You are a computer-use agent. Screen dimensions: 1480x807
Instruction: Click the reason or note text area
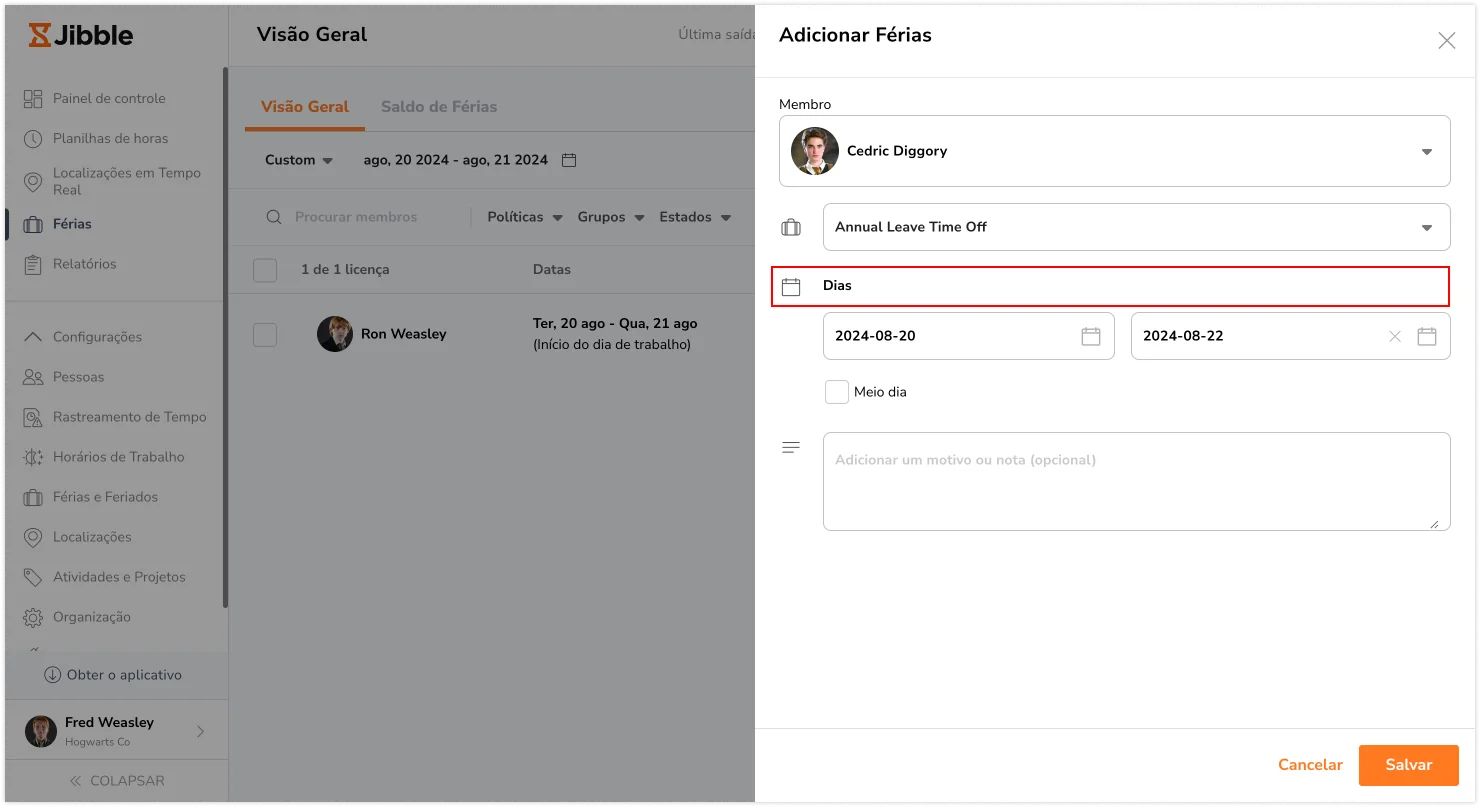[1137, 481]
